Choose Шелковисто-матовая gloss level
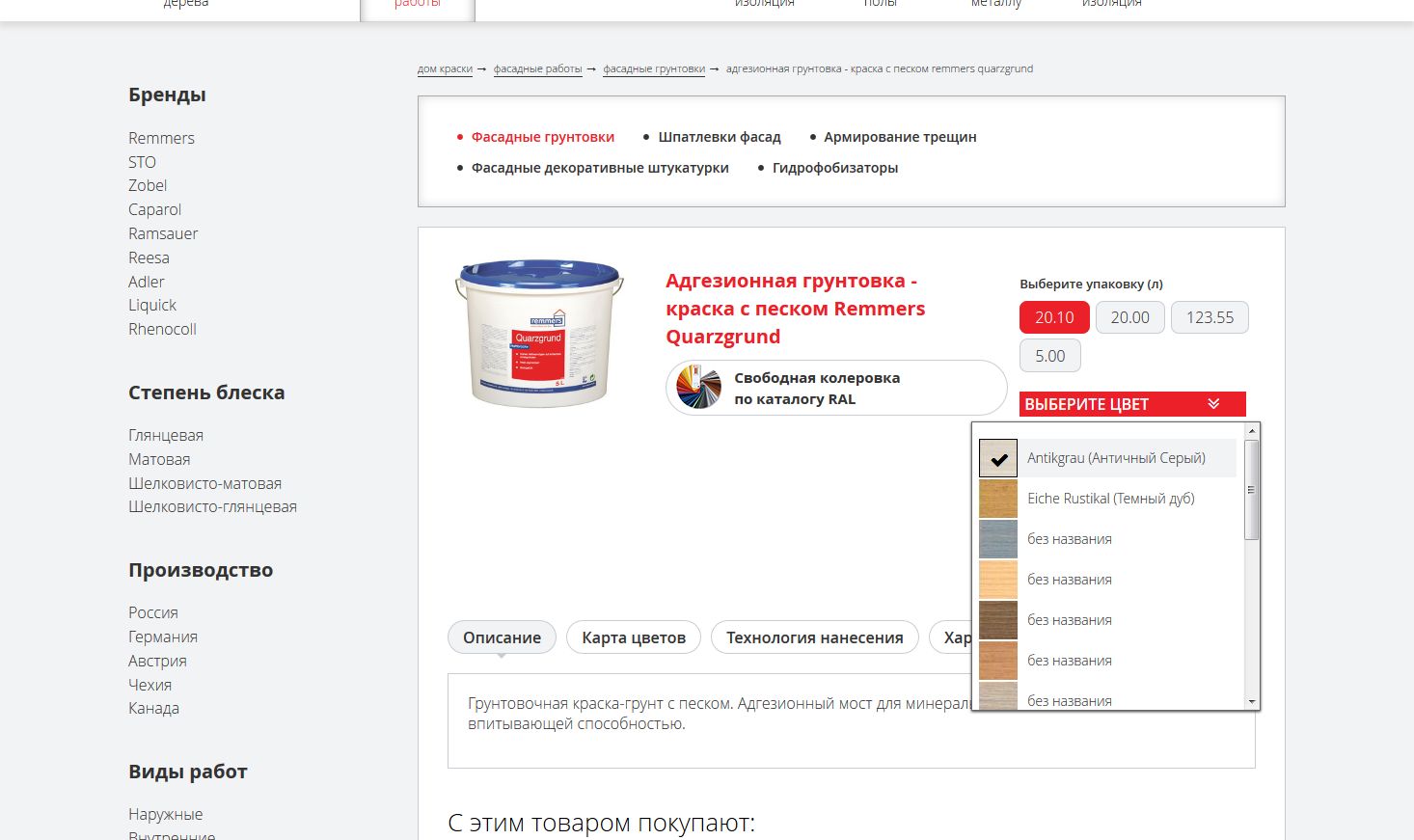The width and height of the screenshot is (1414, 840). 204,483
